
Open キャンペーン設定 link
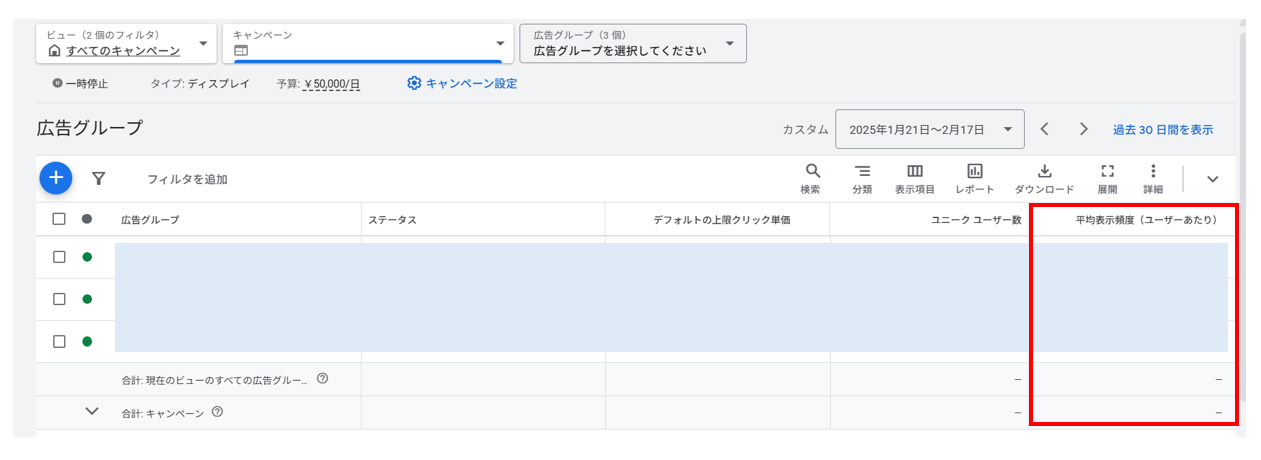click(472, 83)
